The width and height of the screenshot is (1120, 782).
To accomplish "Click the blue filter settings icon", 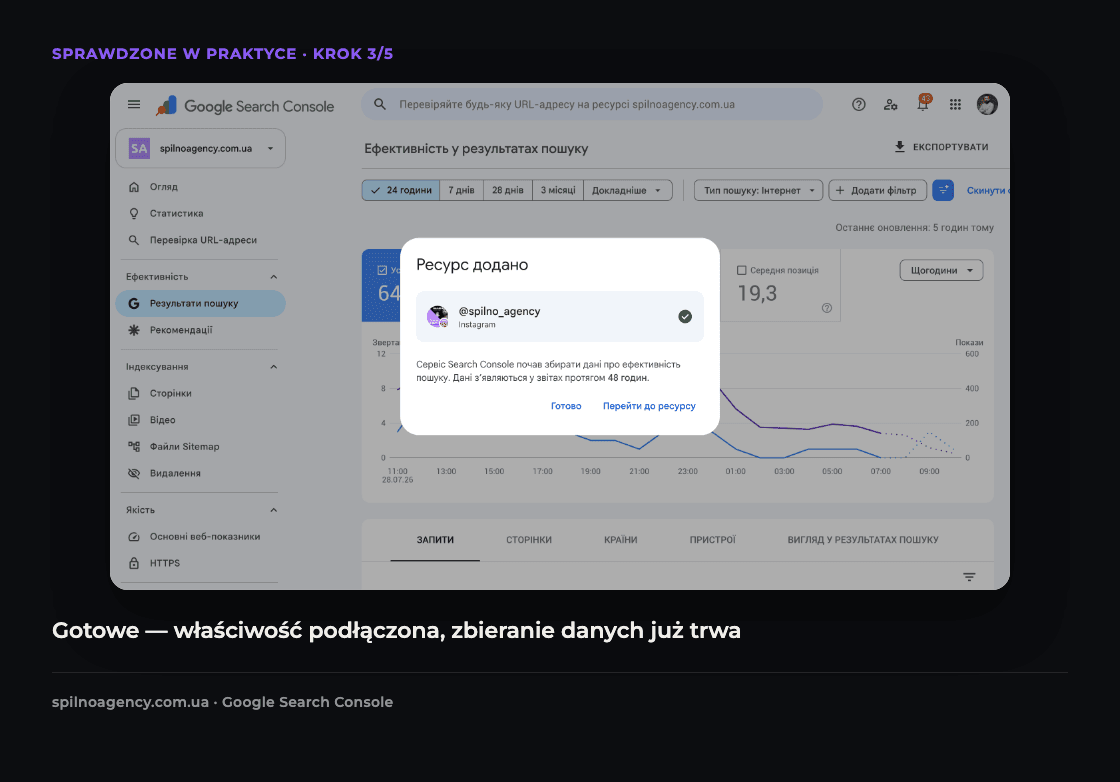I will (943, 190).
